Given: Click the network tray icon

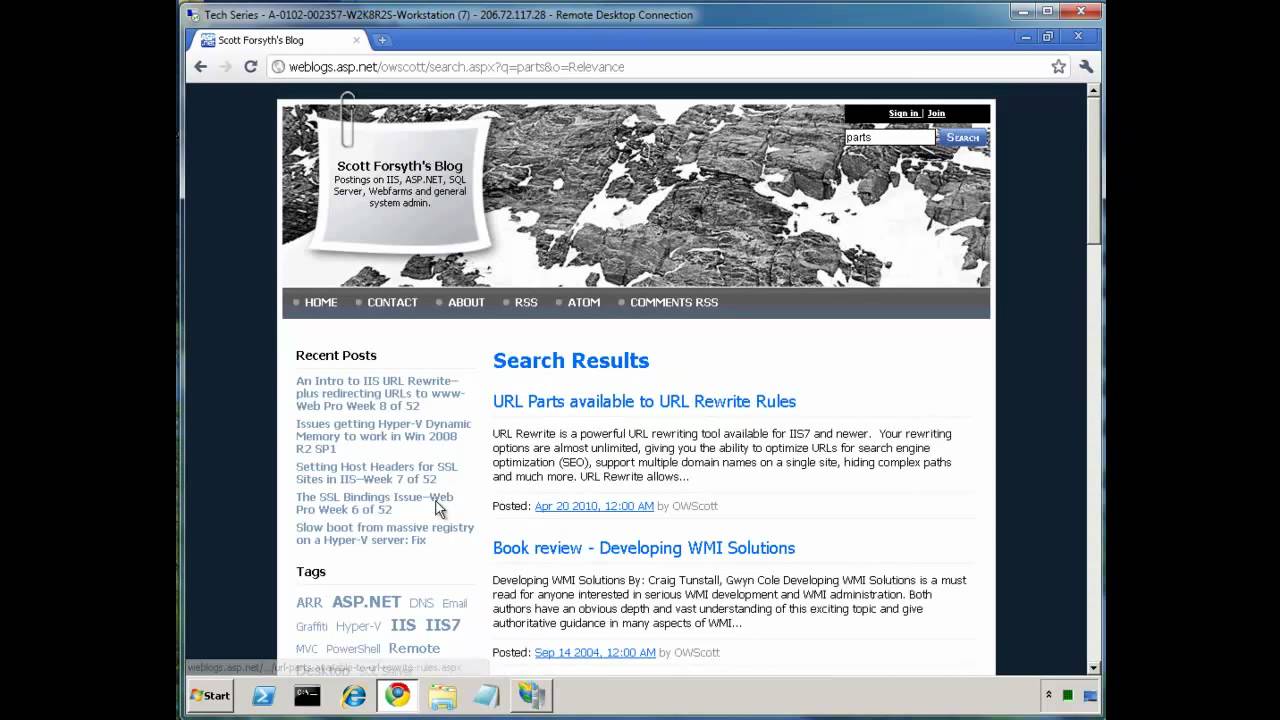Looking at the screenshot, I should pos(1090,695).
